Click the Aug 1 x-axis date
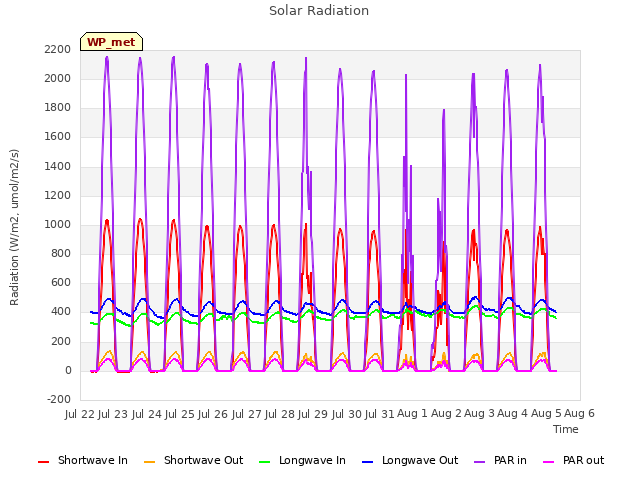 412,414
